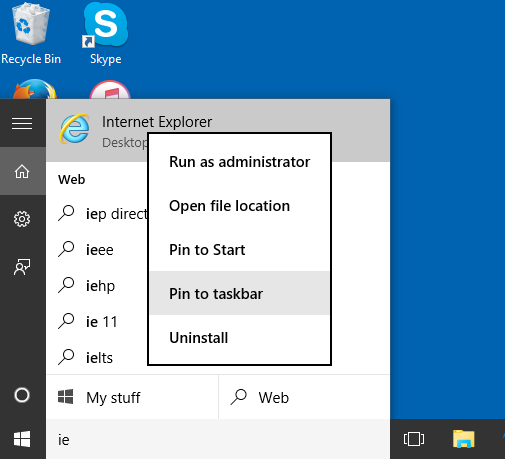The image size is (505, 459).
Task: Open Settings gear in Cortana sidebar
Action: coord(22,219)
